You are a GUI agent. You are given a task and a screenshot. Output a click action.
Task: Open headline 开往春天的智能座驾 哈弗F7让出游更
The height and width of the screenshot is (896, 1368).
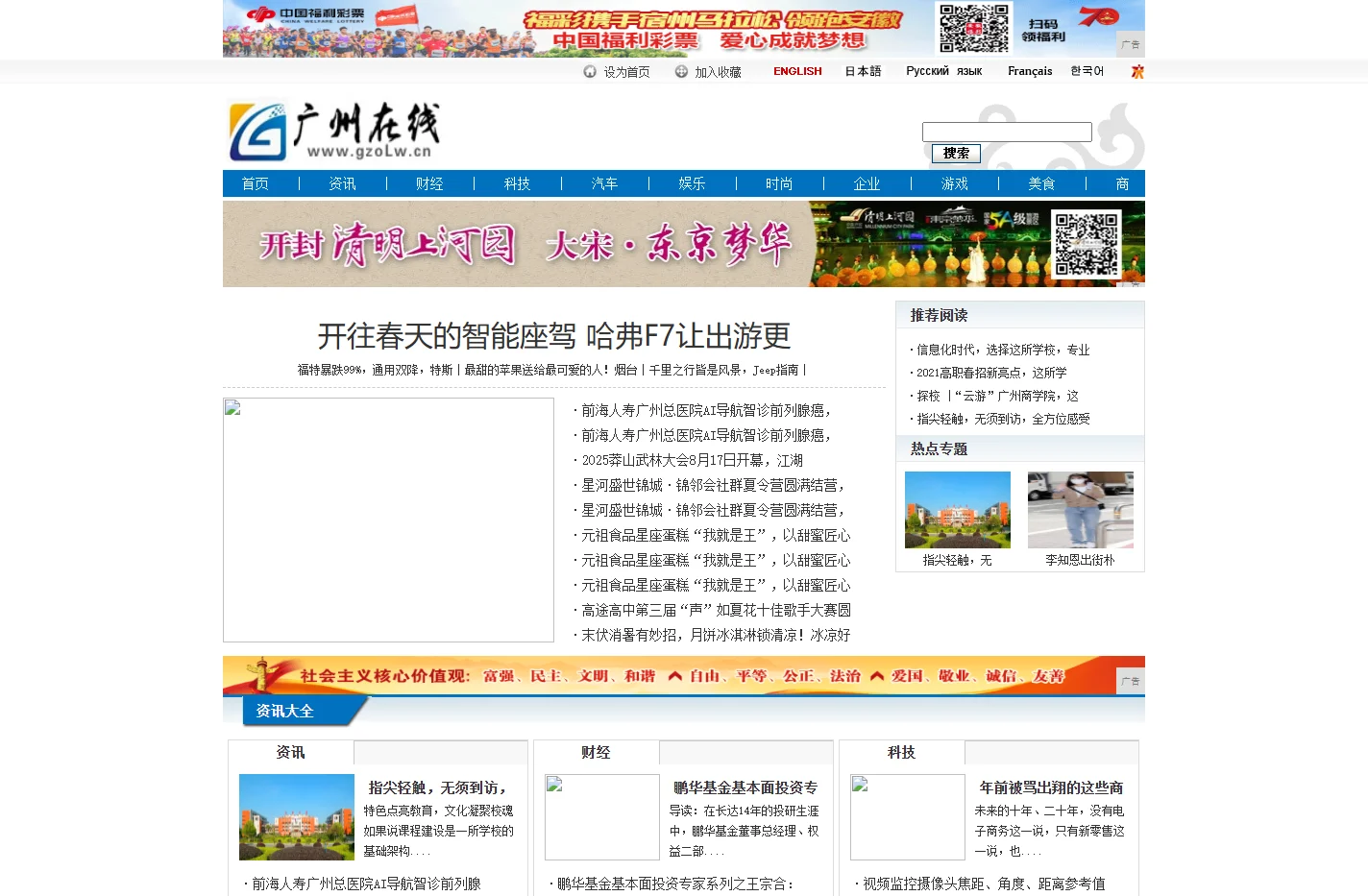tap(554, 336)
